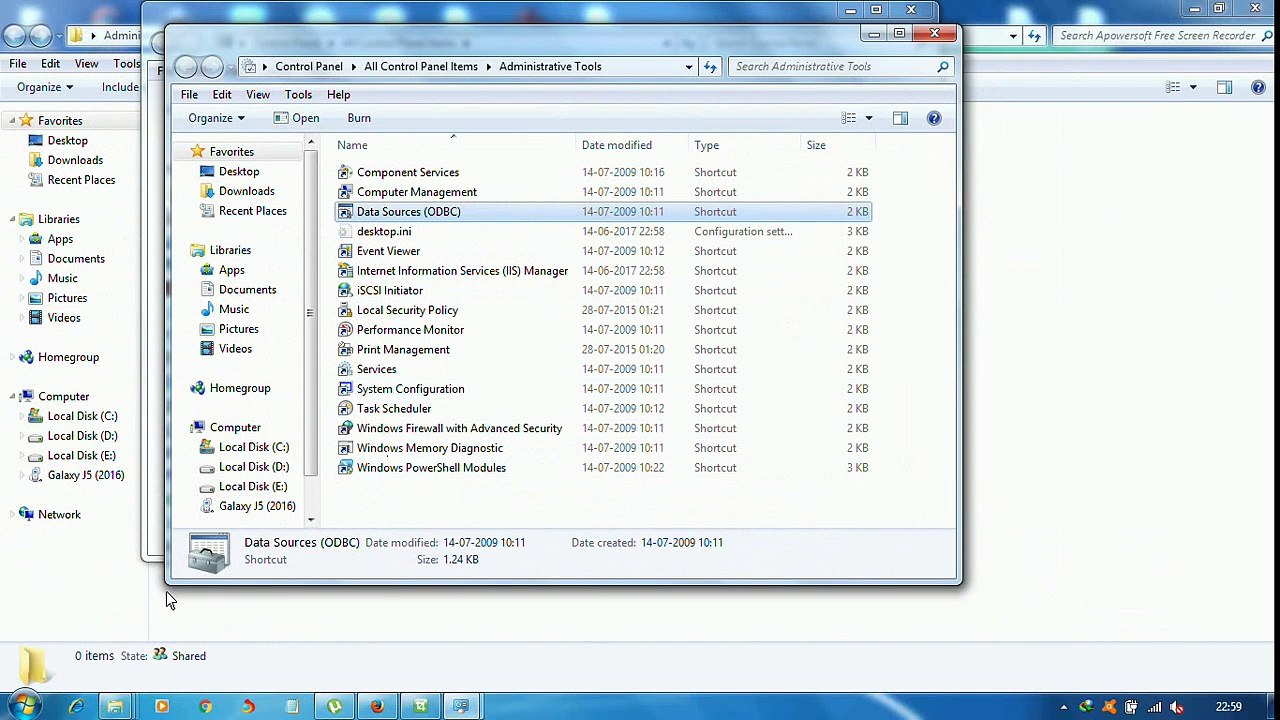Click the Data Sources (ODBC) file icon
The height and width of the screenshot is (720, 1280).
point(345,212)
